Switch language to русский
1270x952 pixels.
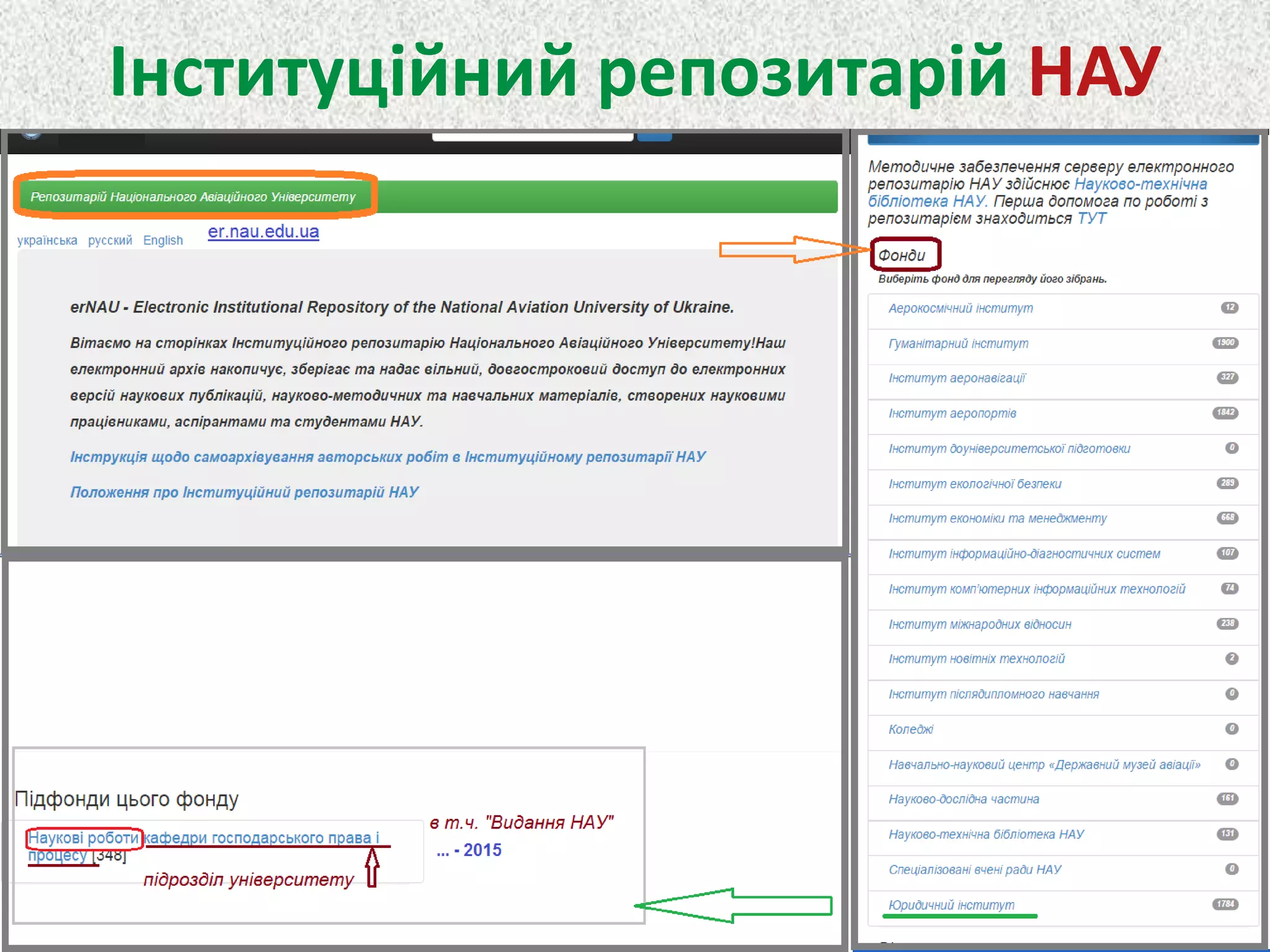click(110, 240)
